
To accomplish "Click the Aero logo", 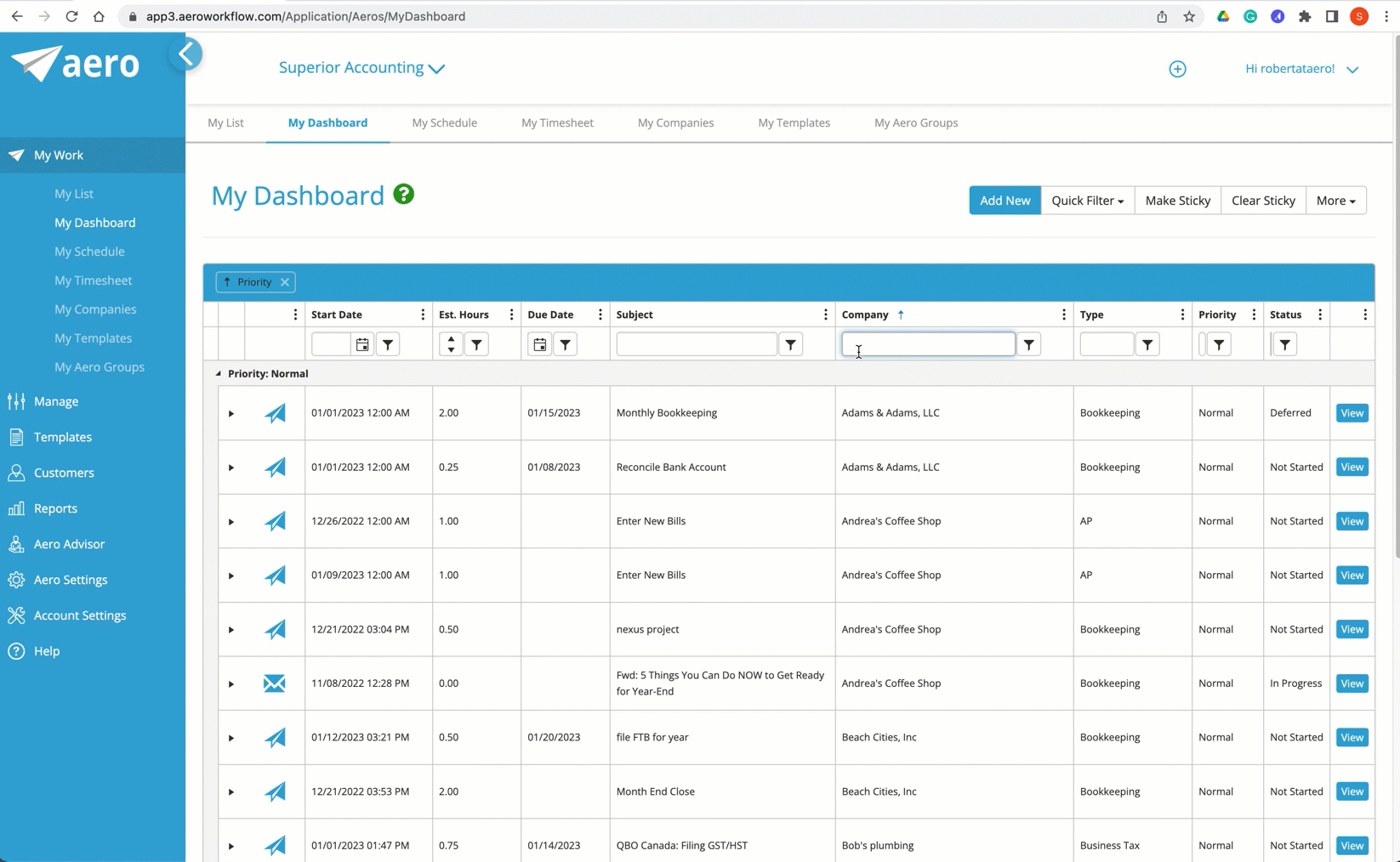I will point(76,64).
